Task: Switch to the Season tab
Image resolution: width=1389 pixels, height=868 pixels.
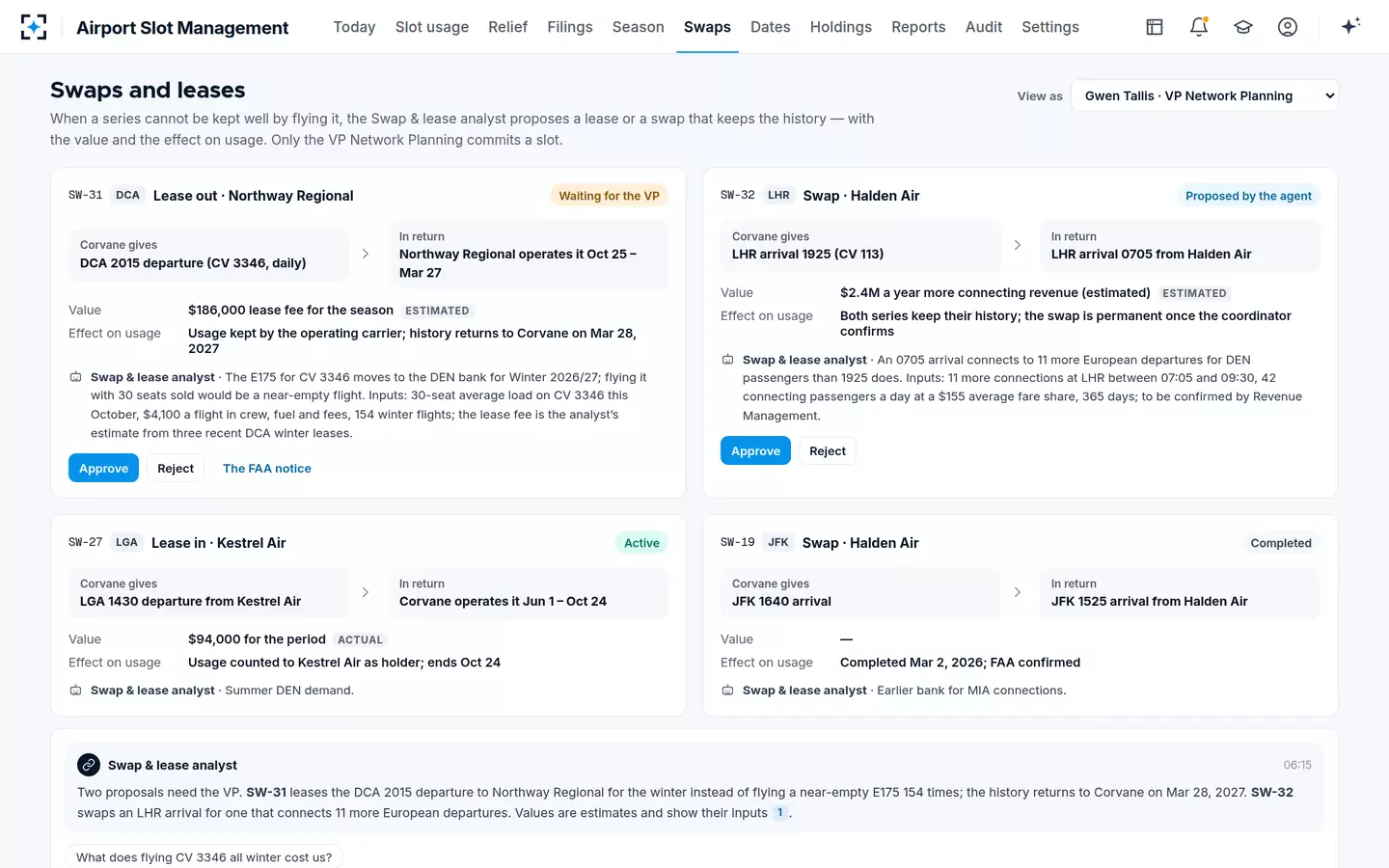Action: [x=639, y=27]
